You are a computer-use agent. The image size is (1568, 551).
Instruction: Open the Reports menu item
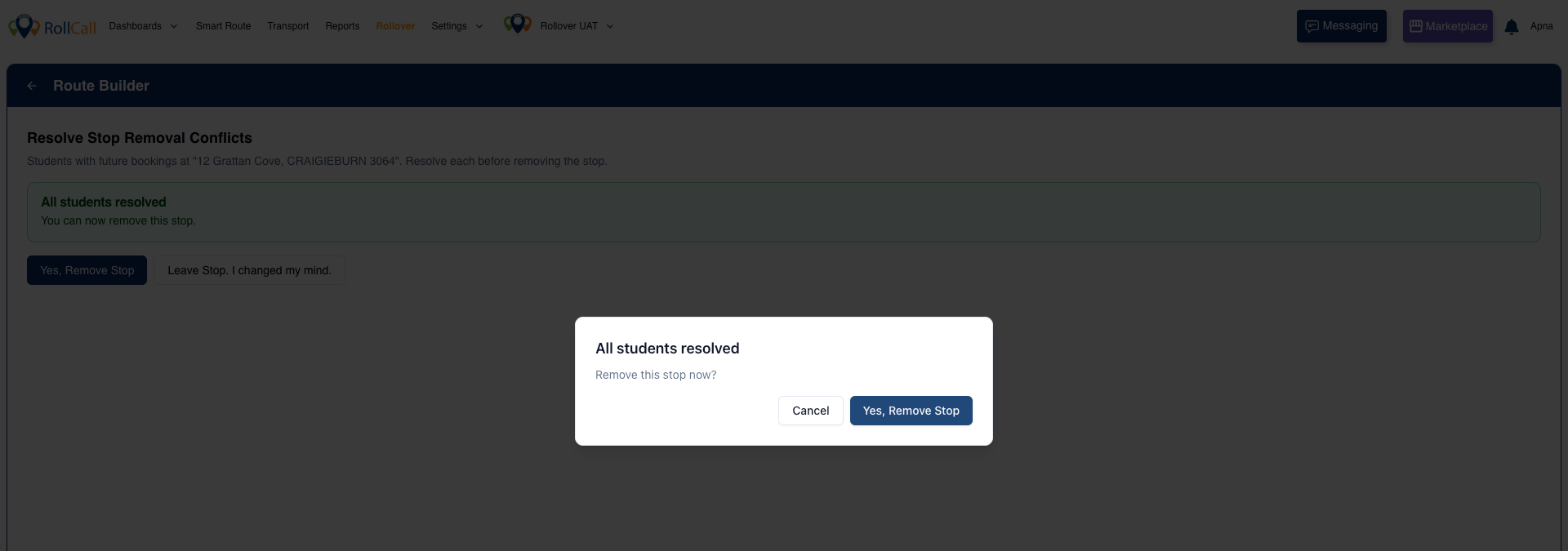pyautogui.click(x=342, y=26)
